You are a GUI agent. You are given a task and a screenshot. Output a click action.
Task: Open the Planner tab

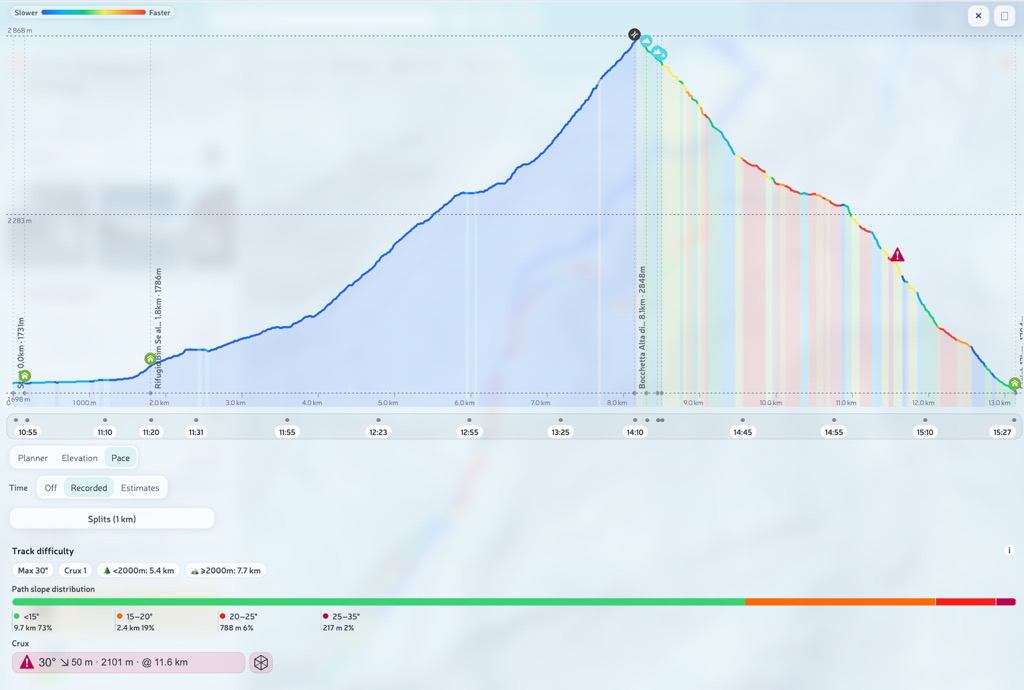point(33,457)
